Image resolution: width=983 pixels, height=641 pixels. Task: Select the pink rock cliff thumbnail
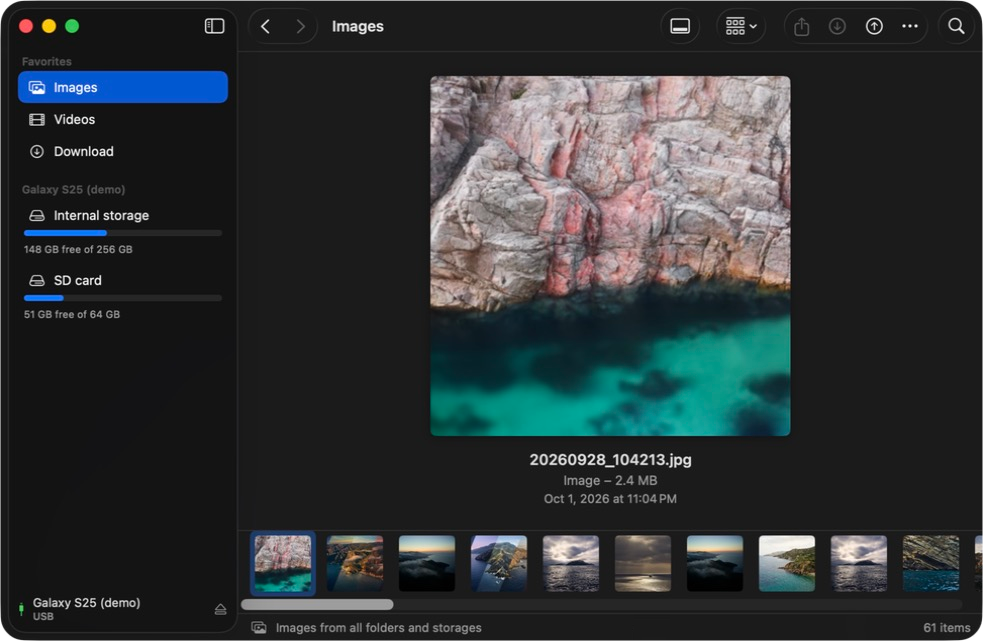(x=283, y=563)
